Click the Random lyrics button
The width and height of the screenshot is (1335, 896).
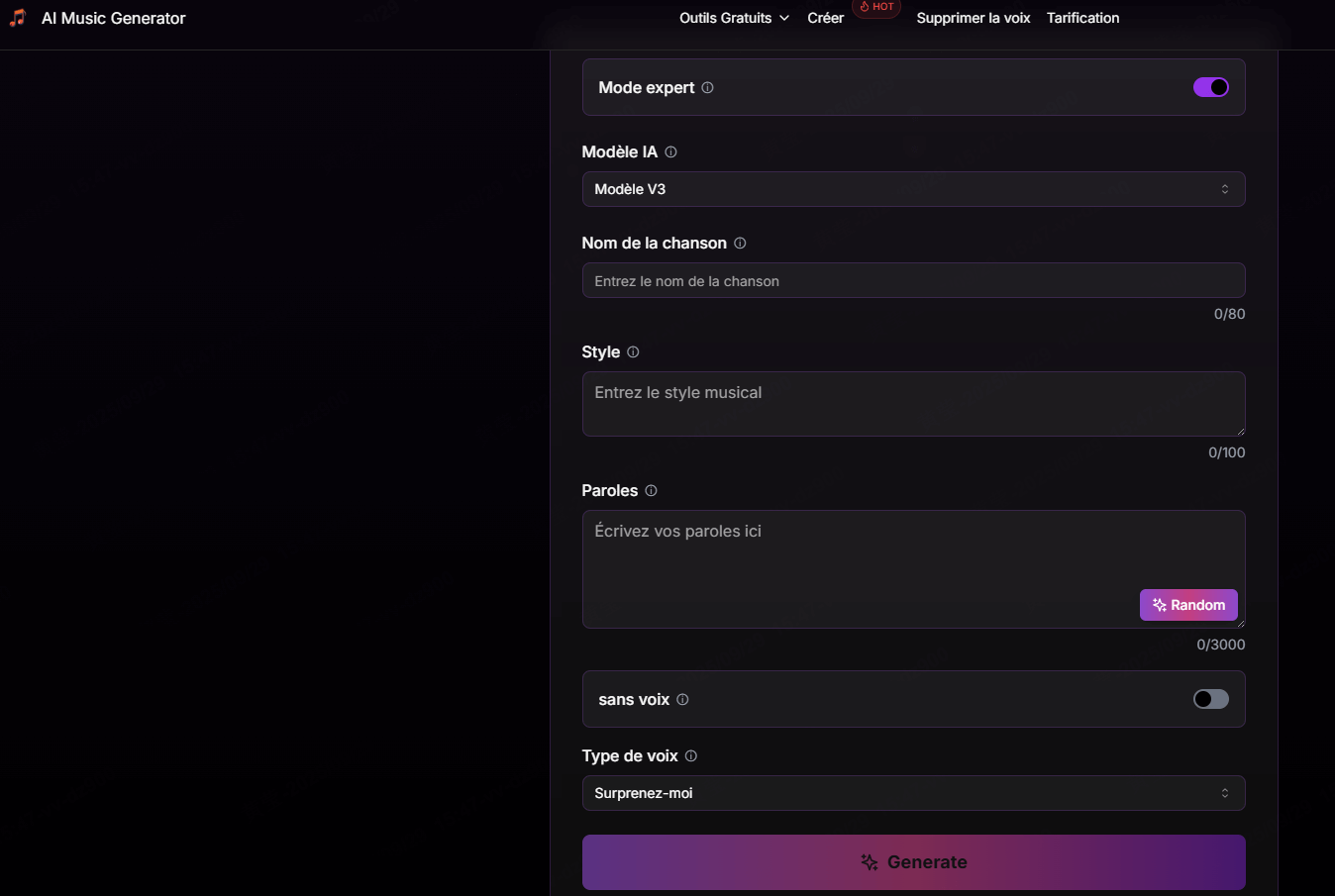[x=1188, y=605]
